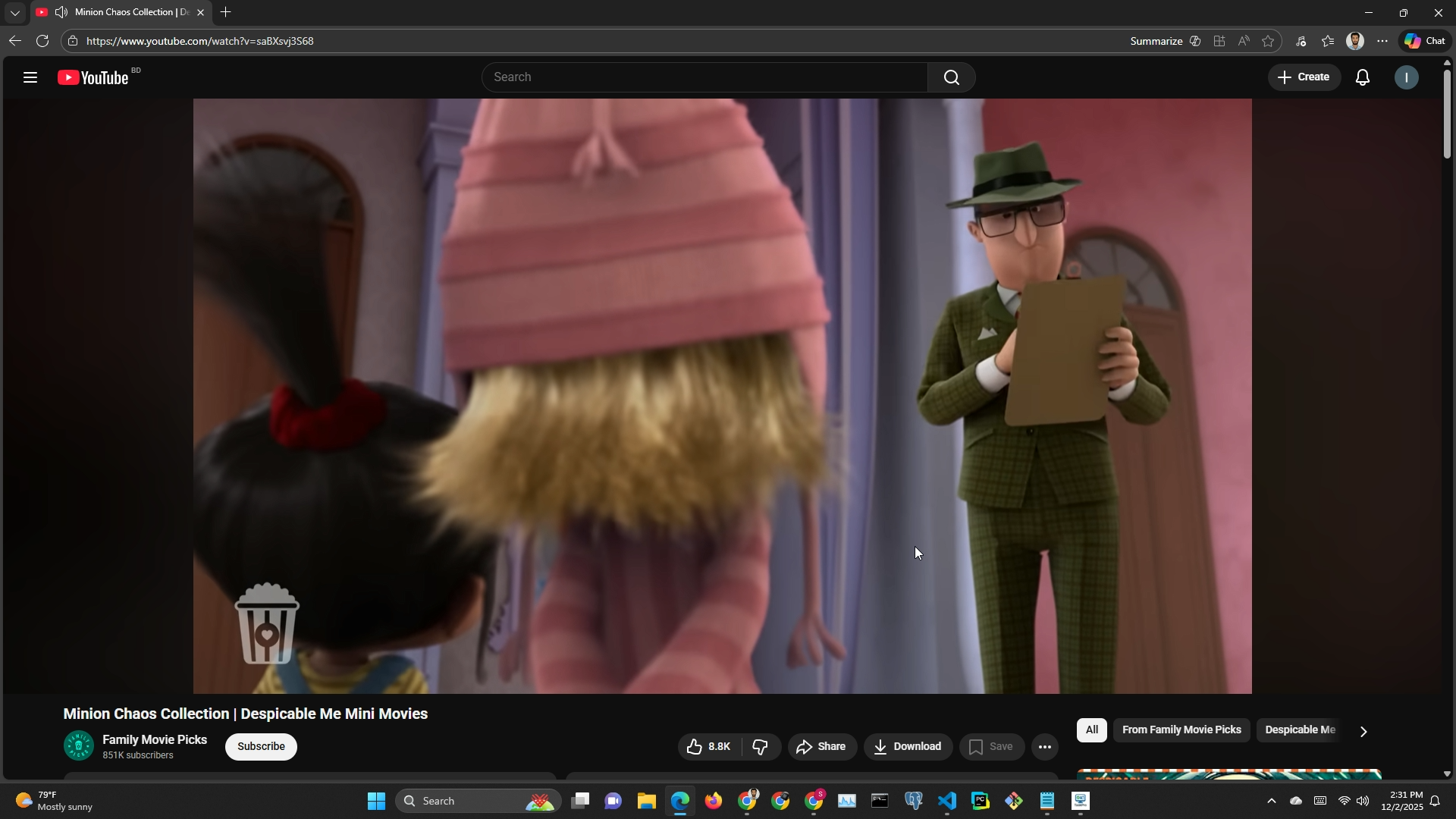Open YouTube hamburger guide menu
Viewport: 1456px width, 819px height.
tap(30, 77)
